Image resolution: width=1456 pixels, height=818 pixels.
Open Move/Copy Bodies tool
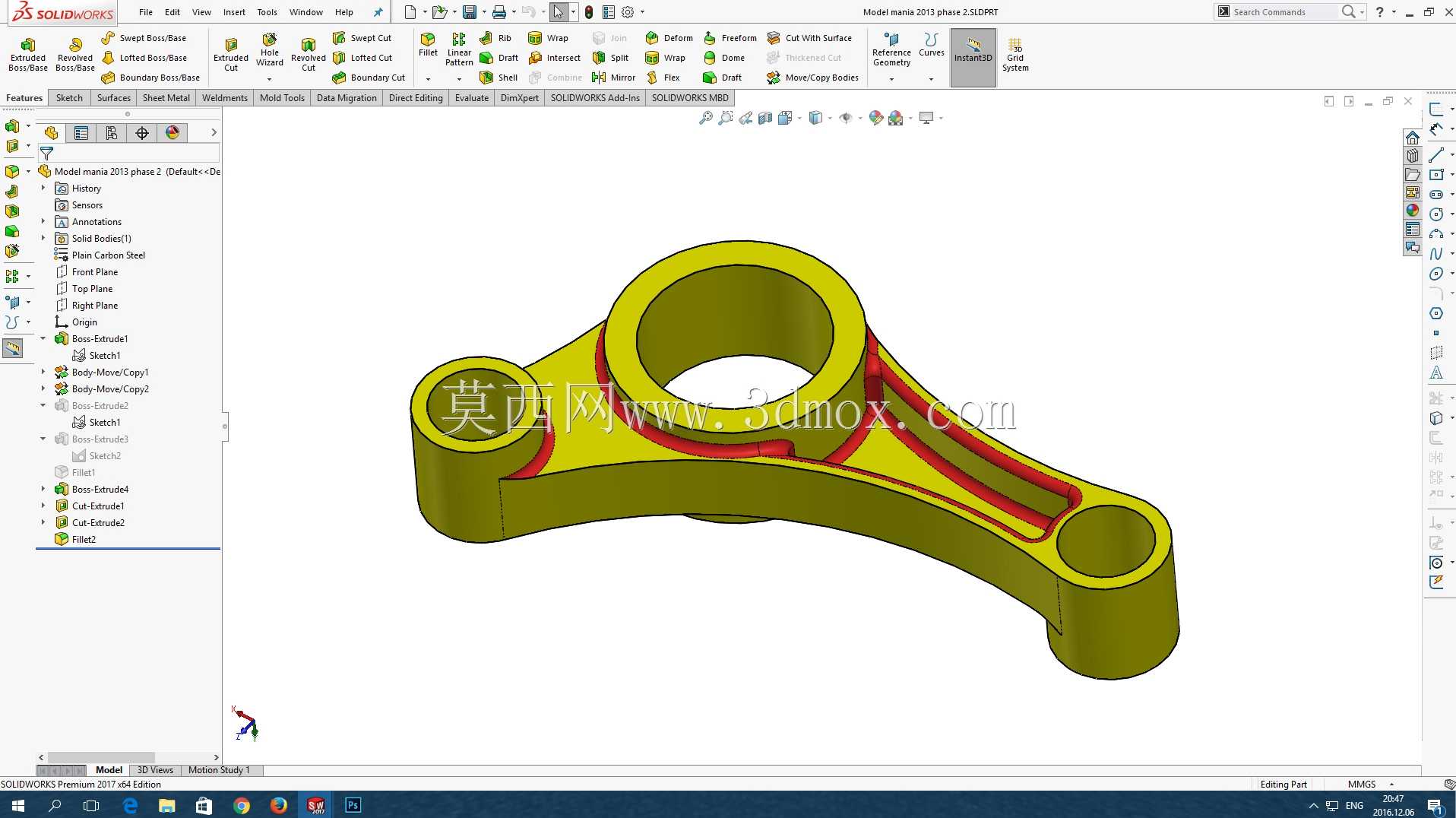(812, 78)
